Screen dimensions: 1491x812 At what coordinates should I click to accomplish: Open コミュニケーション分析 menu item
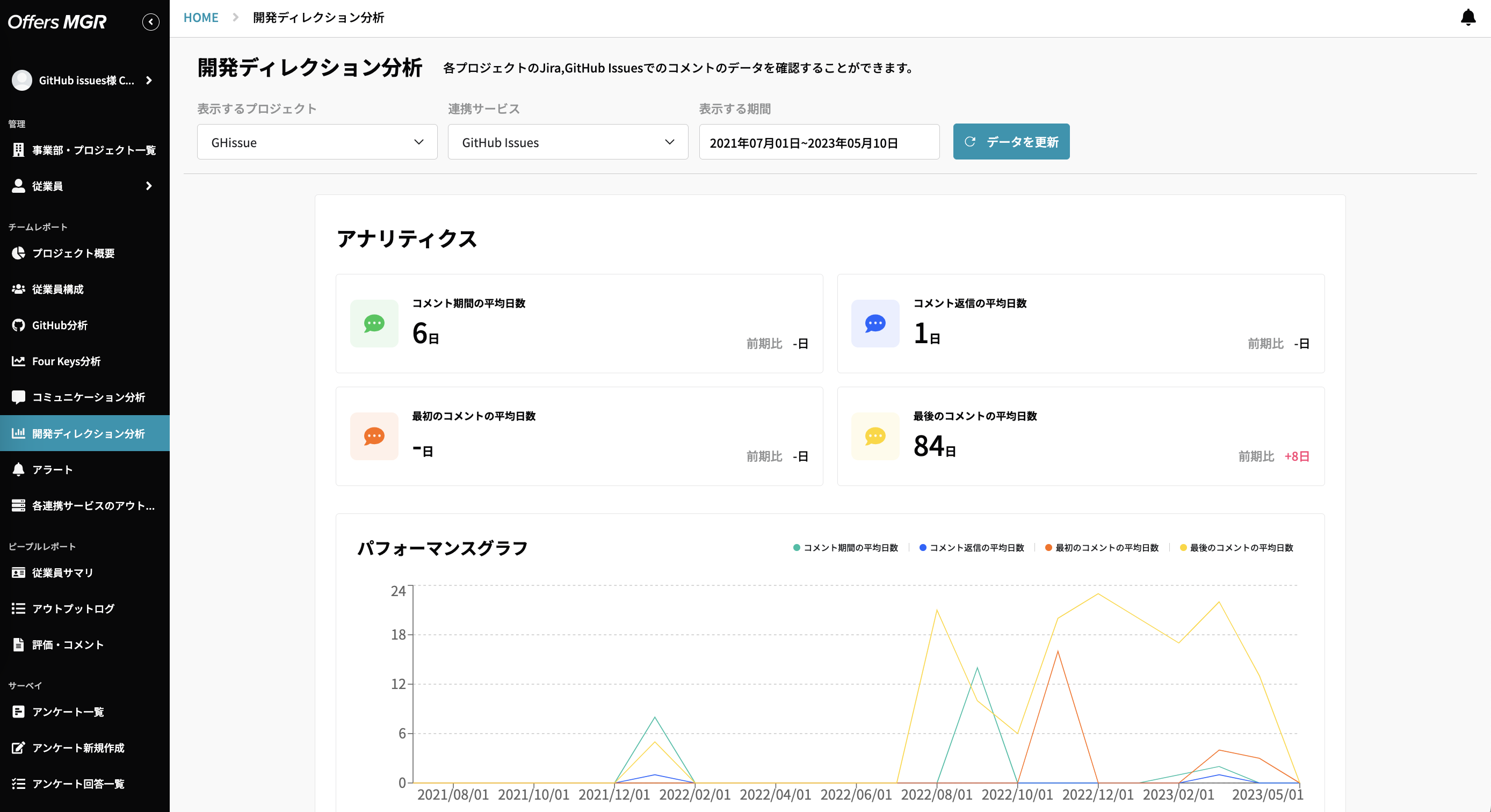click(84, 397)
